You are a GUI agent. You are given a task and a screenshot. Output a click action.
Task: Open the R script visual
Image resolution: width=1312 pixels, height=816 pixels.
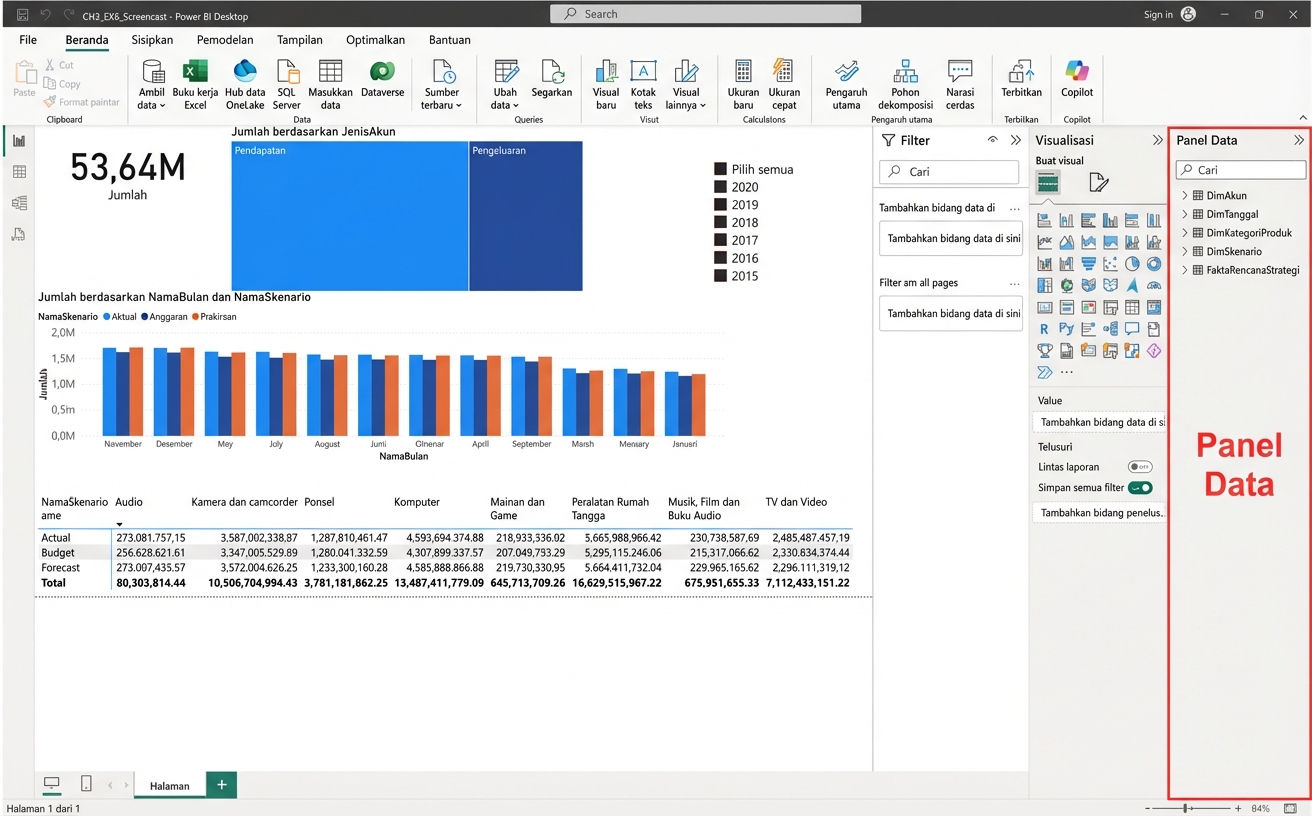click(x=1044, y=328)
